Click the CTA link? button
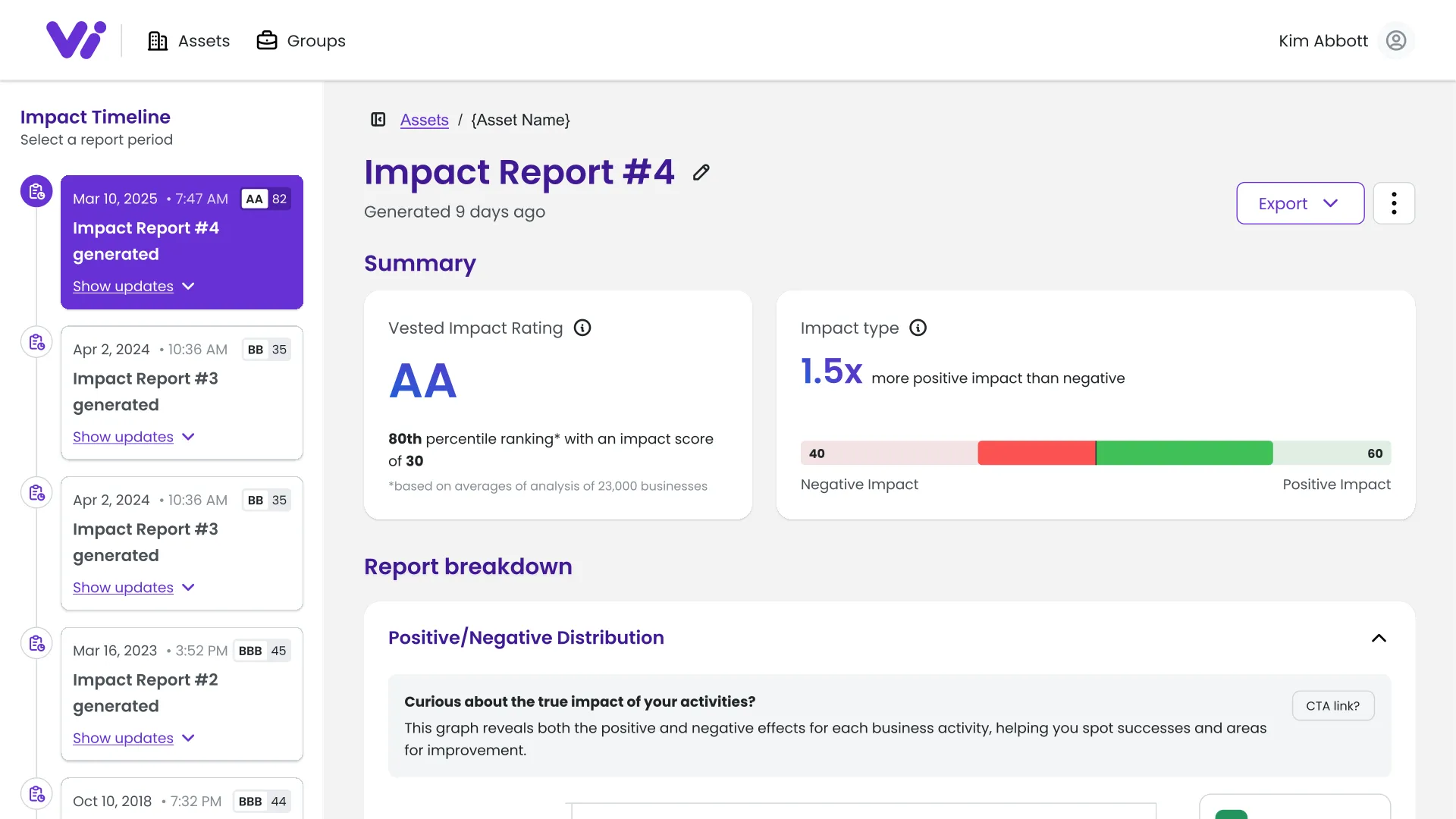Image resolution: width=1456 pixels, height=819 pixels. click(1332, 705)
